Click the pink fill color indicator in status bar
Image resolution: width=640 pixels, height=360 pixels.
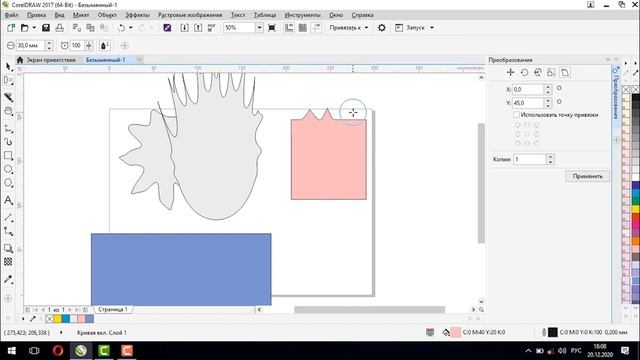coord(456,333)
